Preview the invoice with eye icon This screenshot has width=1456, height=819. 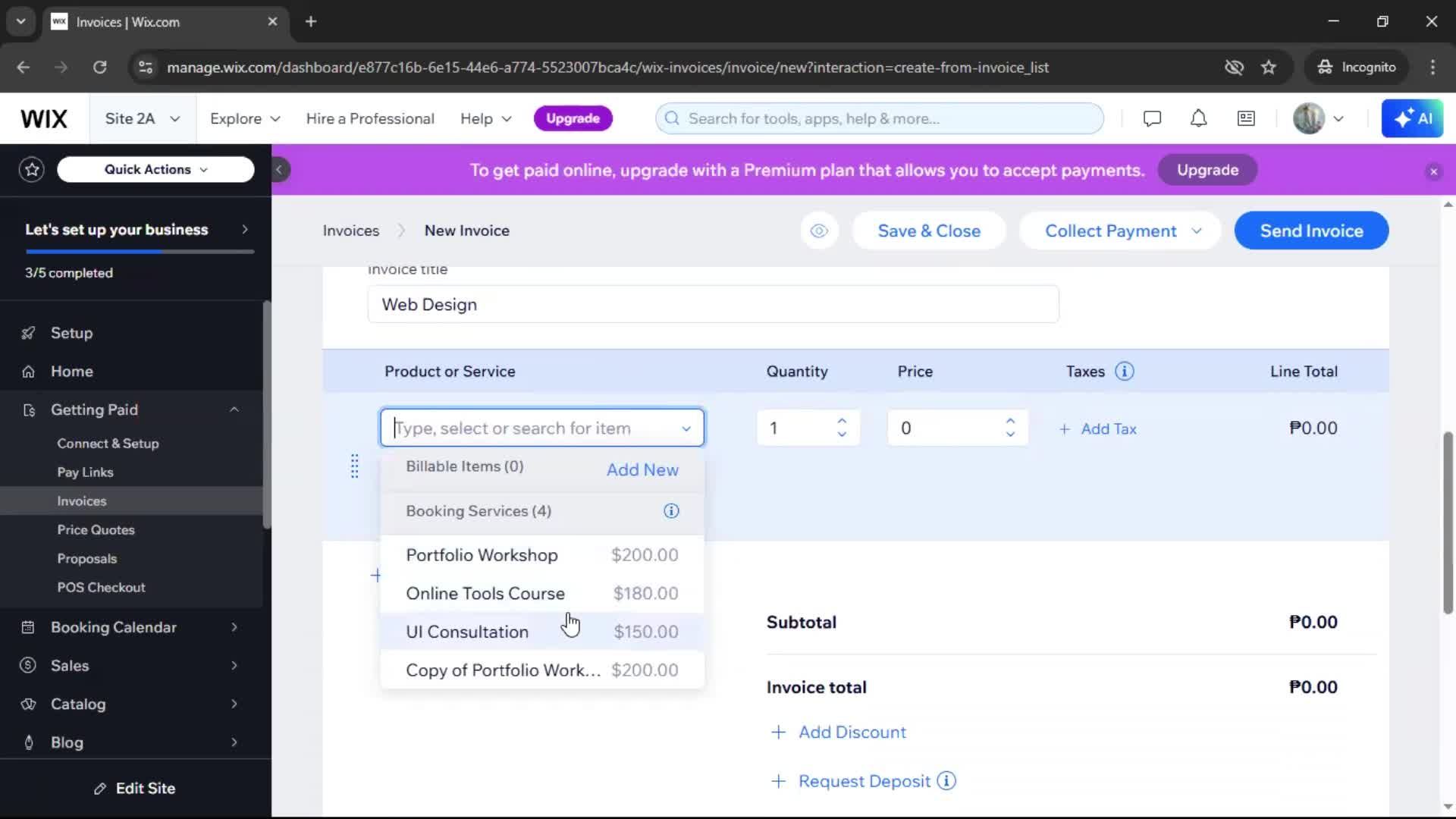(x=819, y=231)
